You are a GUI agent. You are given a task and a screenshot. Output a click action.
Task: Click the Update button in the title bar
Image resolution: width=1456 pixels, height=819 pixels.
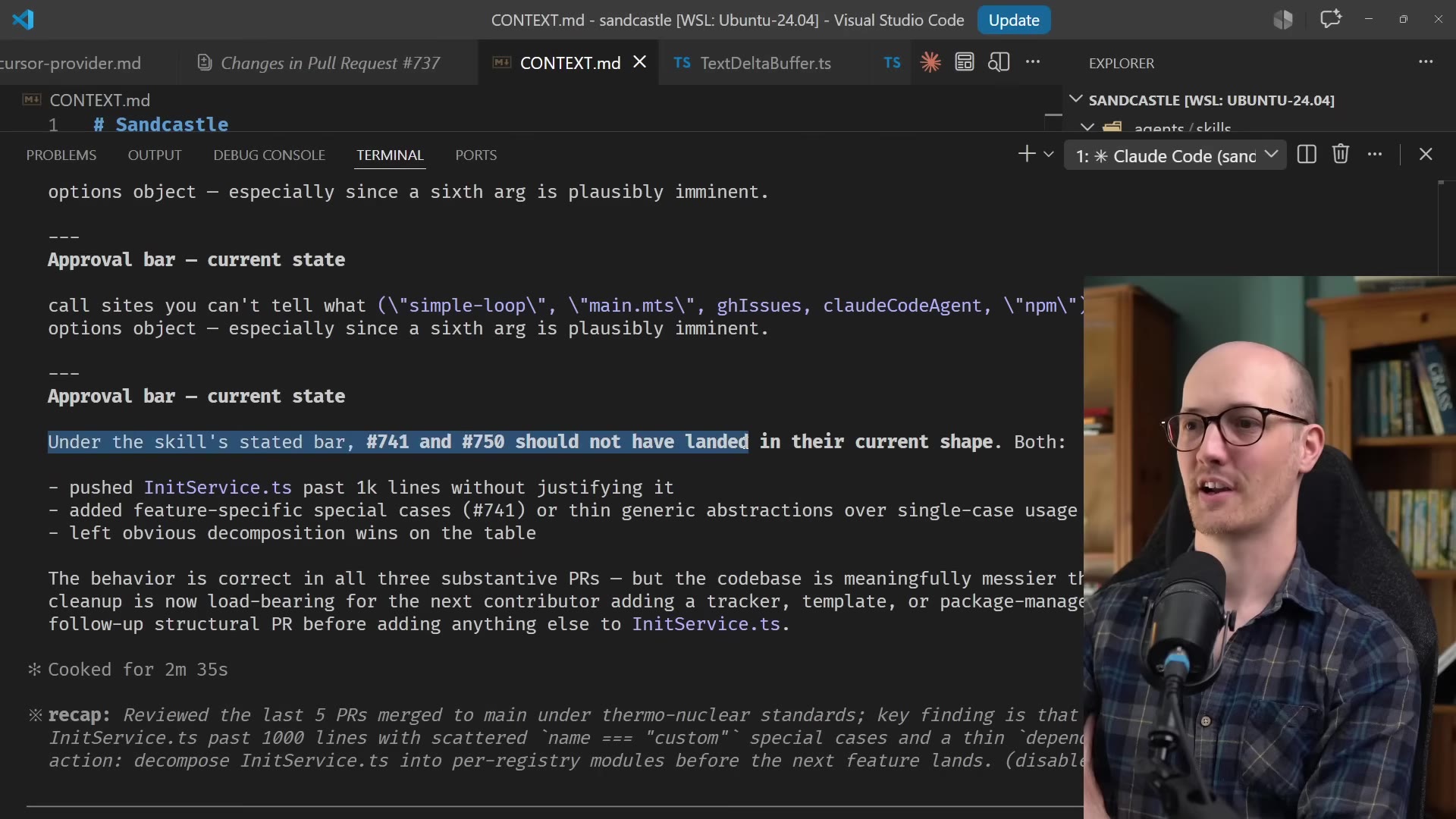1014,20
